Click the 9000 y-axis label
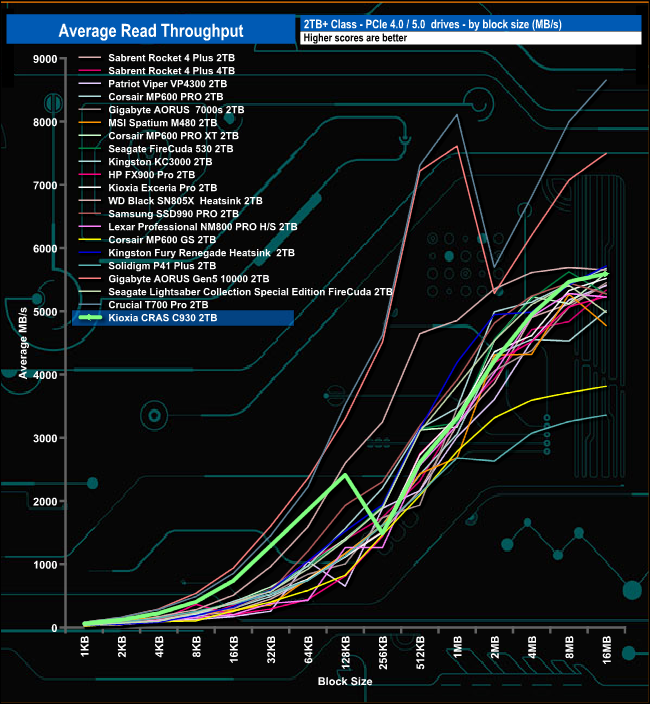 45,59
